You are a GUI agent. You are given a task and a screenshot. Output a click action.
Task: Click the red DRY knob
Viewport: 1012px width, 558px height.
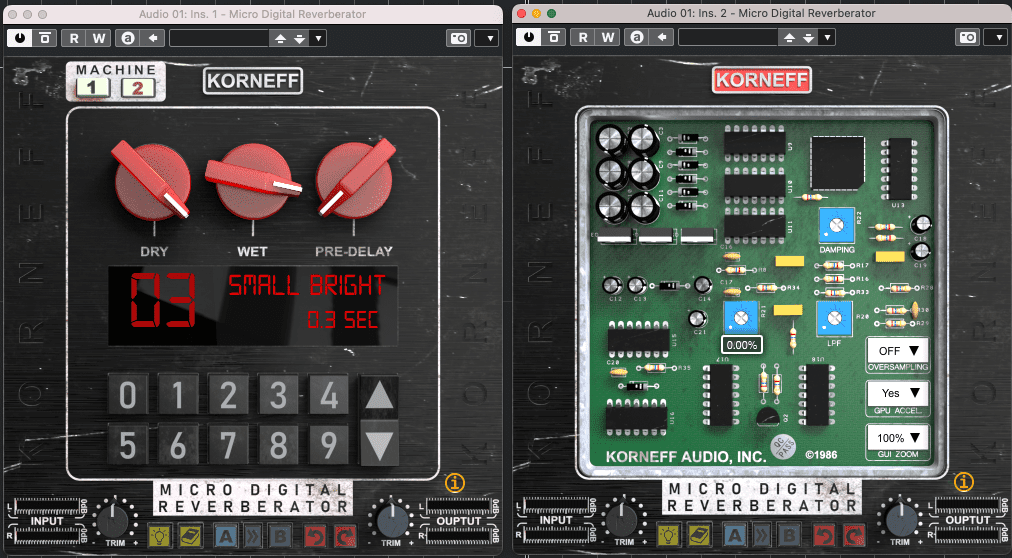point(152,181)
